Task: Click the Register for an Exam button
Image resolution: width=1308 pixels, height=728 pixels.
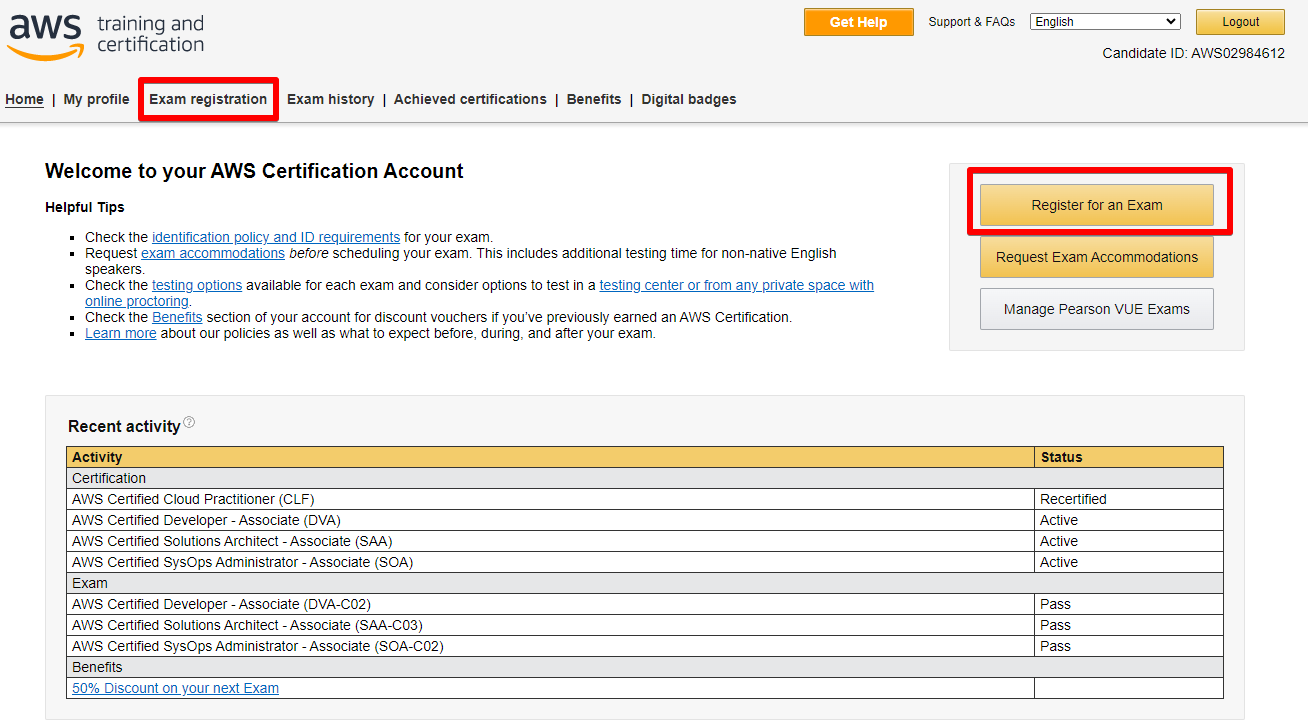Action: pos(1096,204)
